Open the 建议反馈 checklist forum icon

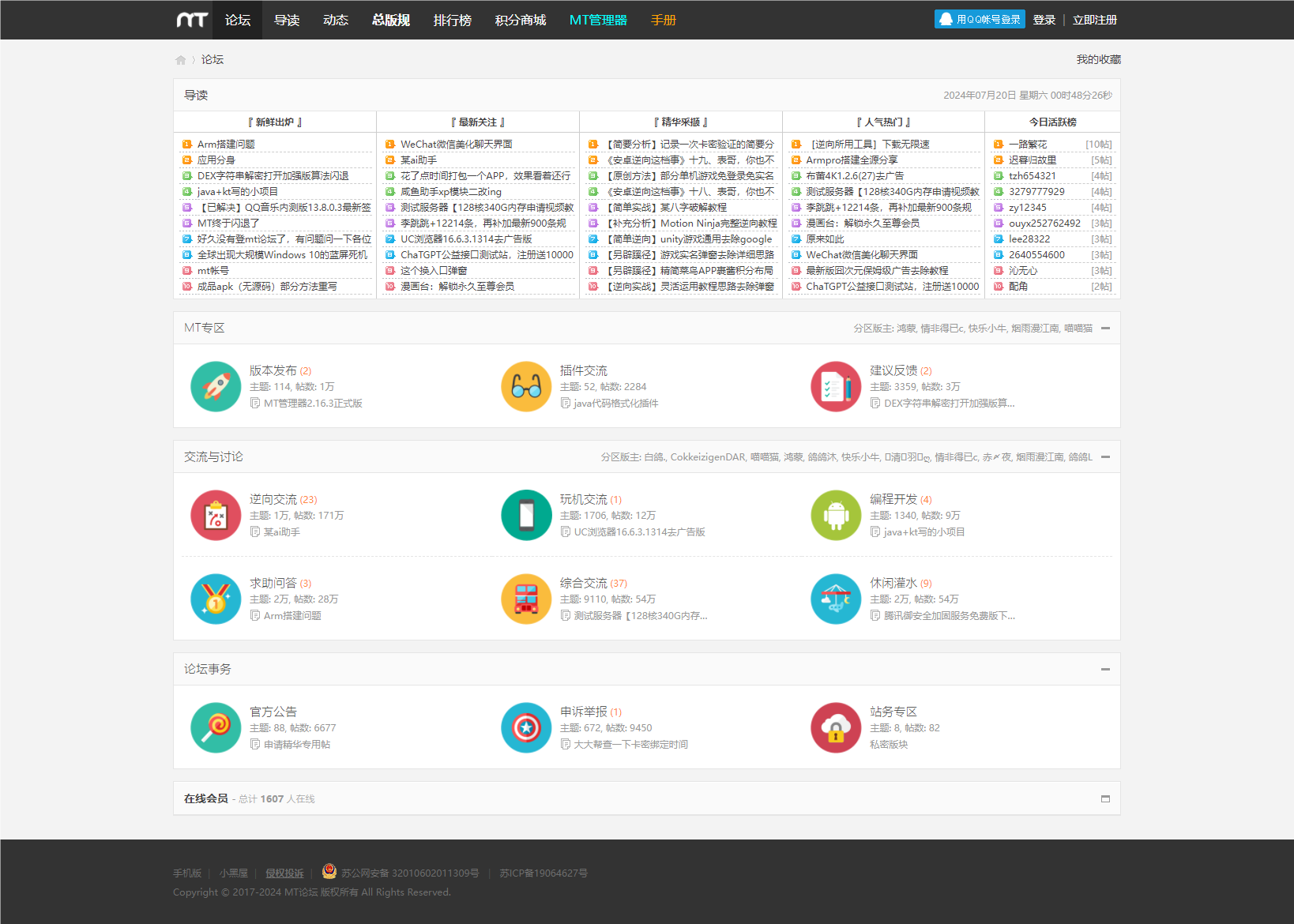pyautogui.click(x=836, y=386)
